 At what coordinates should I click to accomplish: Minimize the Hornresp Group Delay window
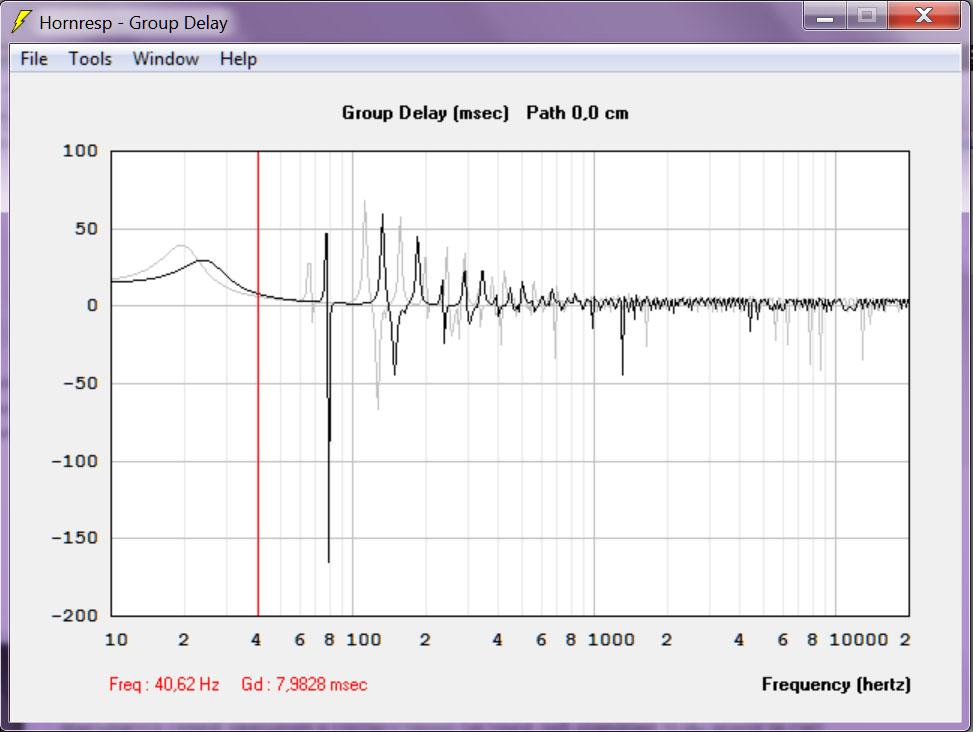pos(824,16)
